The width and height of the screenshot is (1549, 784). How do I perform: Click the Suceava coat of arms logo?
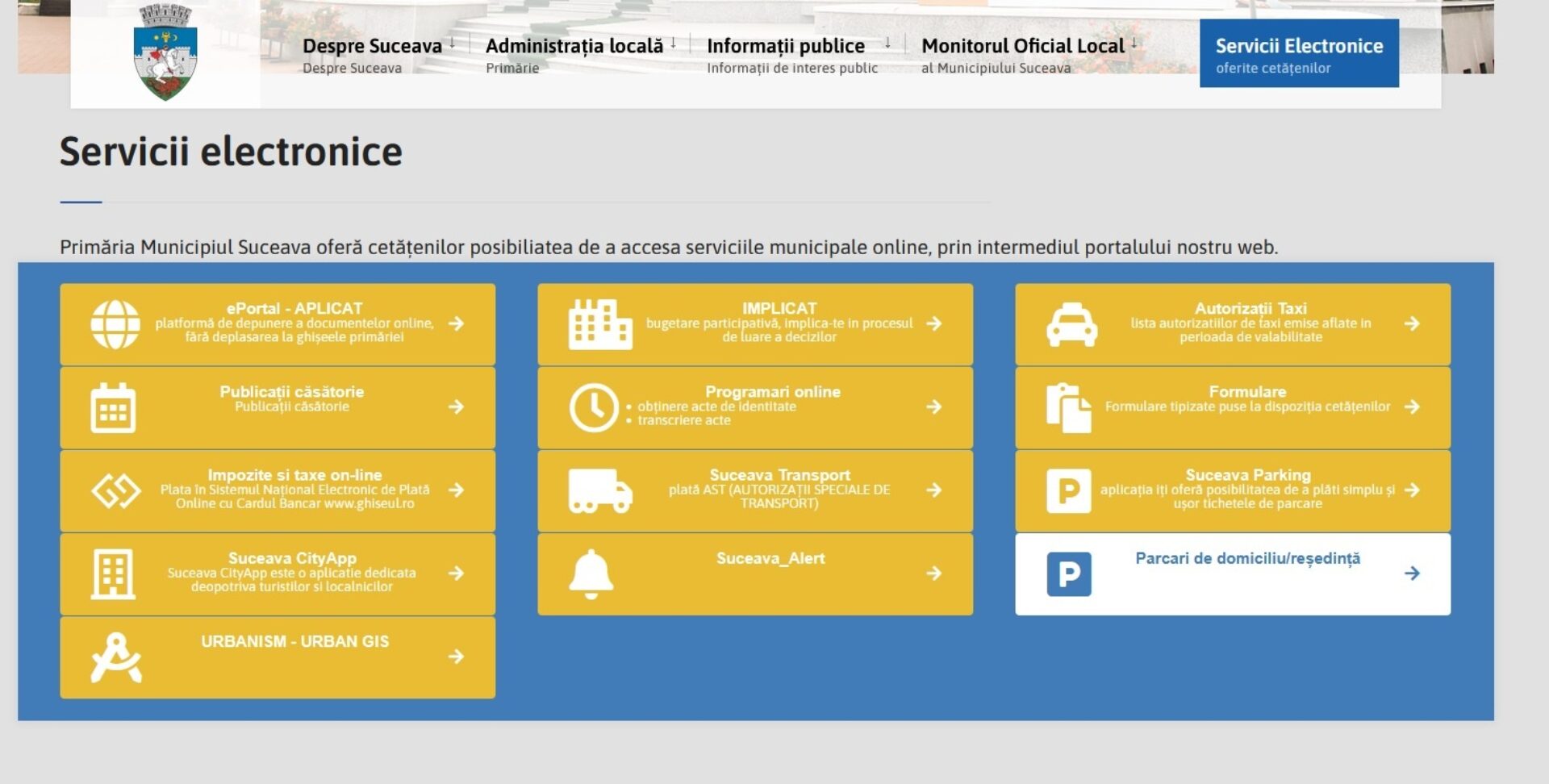[x=165, y=52]
